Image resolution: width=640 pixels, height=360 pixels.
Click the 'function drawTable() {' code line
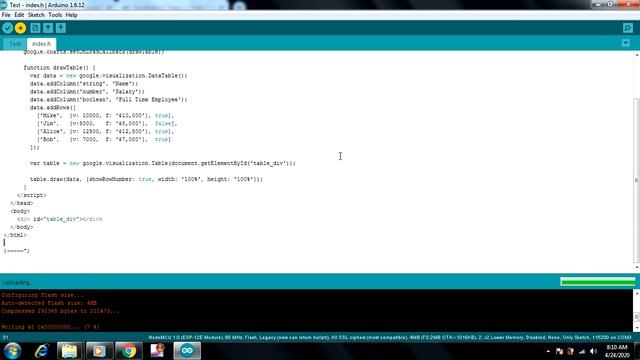click(60, 68)
